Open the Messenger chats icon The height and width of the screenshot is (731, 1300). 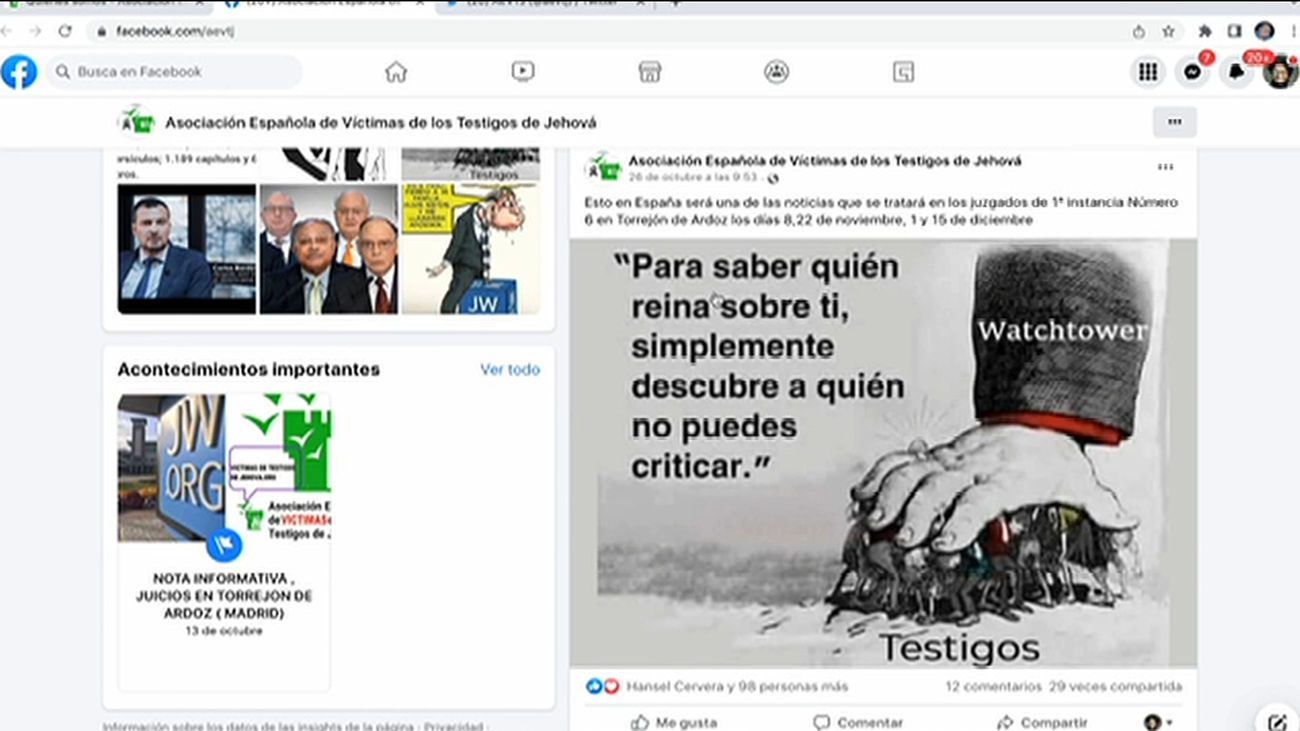(x=1192, y=72)
